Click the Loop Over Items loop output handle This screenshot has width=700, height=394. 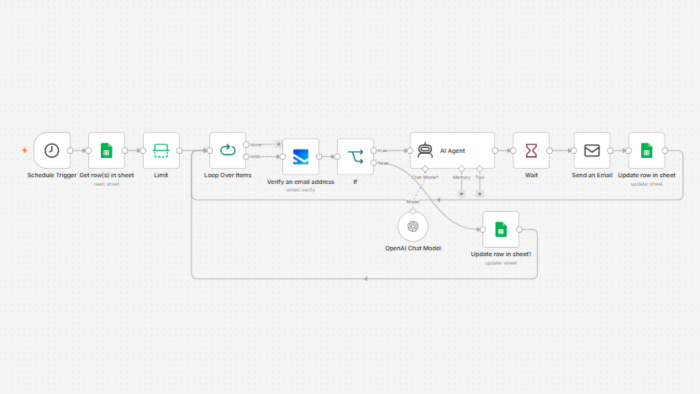[246, 157]
